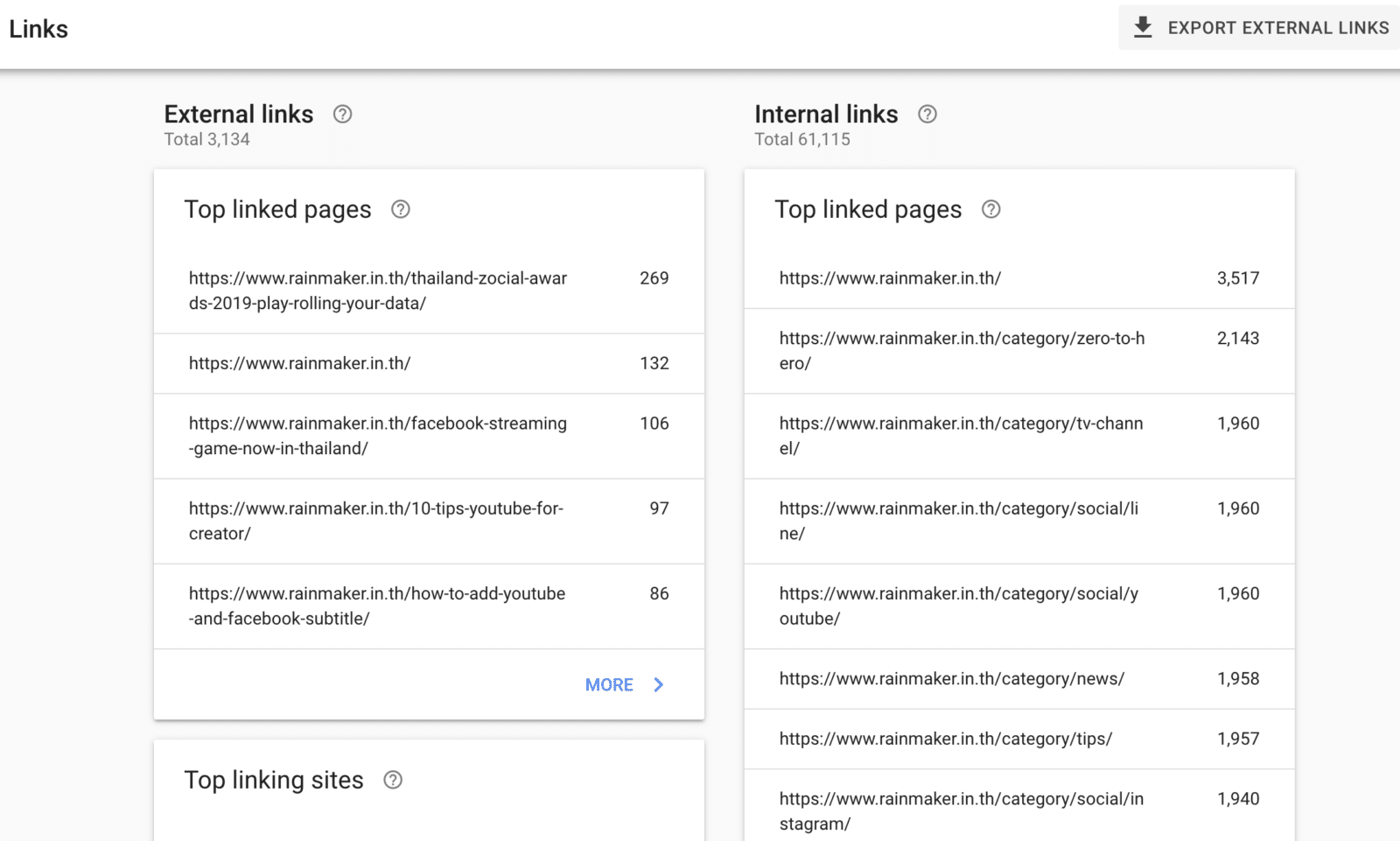Select the 10-tips-youtube-for-creator row
The width and height of the screenshot is (1400, 841).
coord(429,521)
